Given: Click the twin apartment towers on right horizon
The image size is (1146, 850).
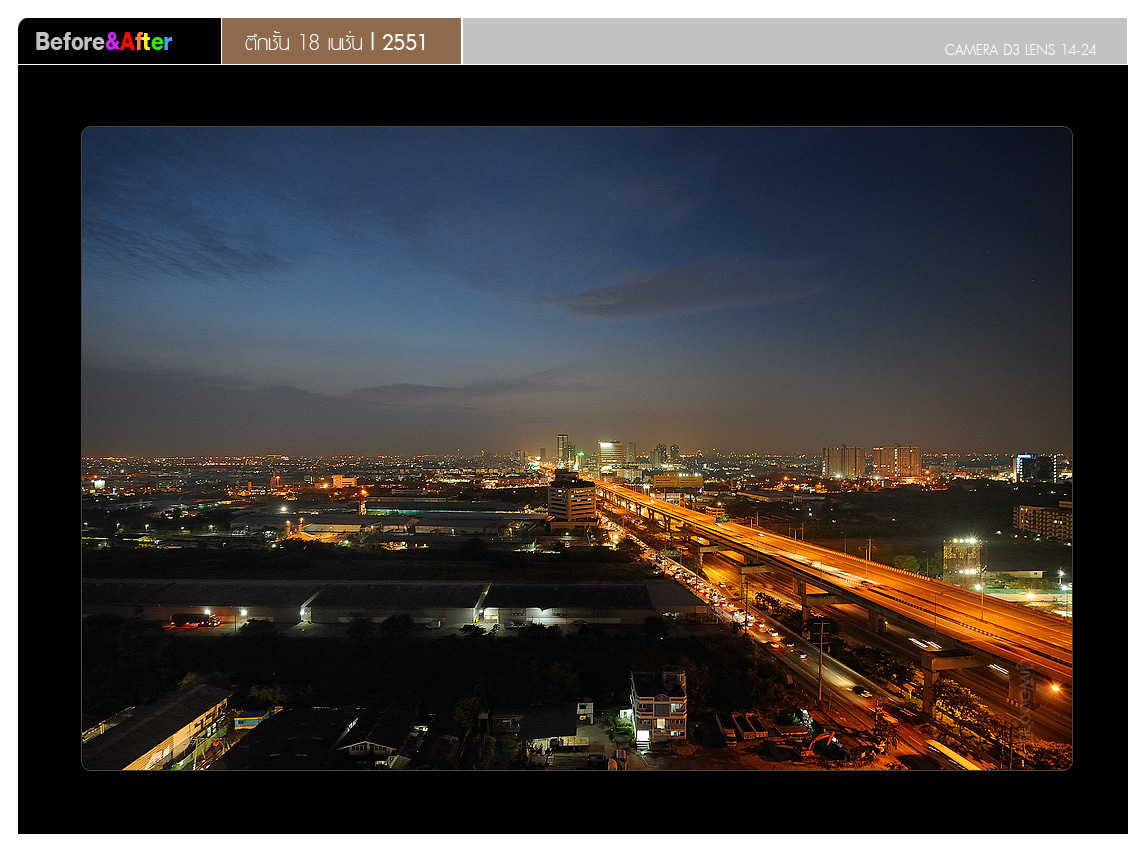Looking at the screenshot, I should tap(871, 462).
